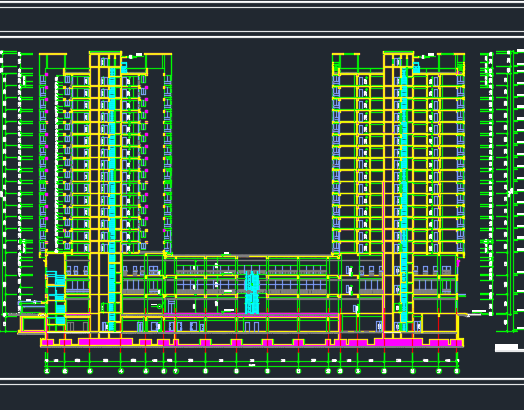Select the first grid axis bubble at bottom left

pos(47,371)
